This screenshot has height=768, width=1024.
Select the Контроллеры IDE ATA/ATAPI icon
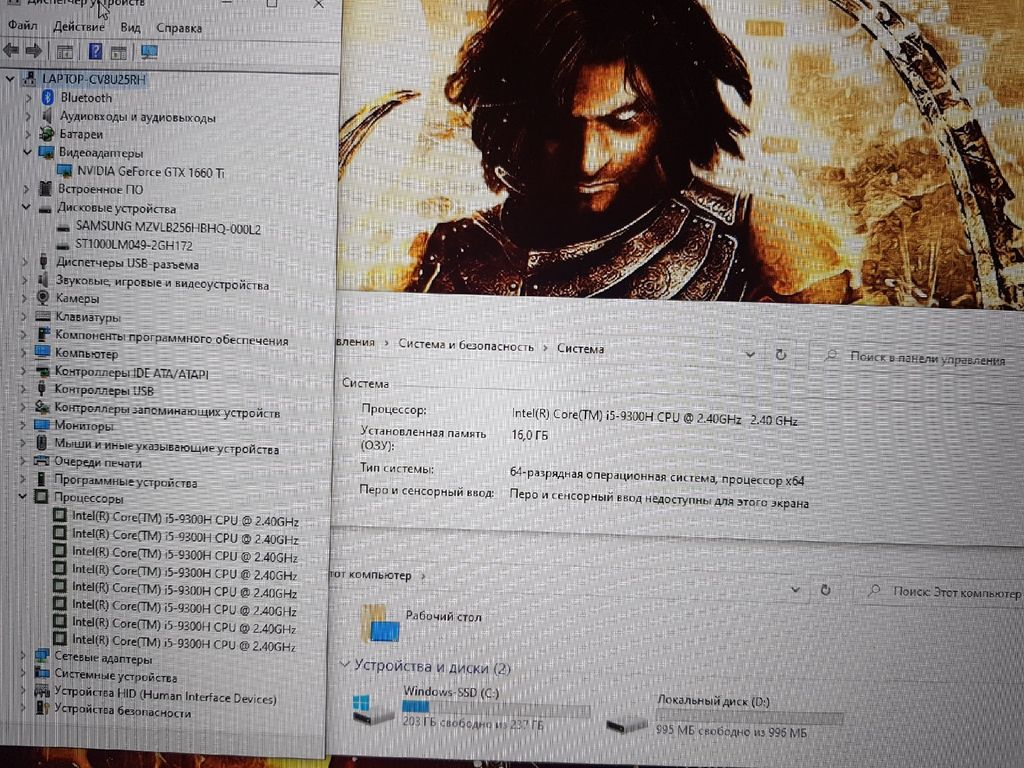click(x=42, y=372)
